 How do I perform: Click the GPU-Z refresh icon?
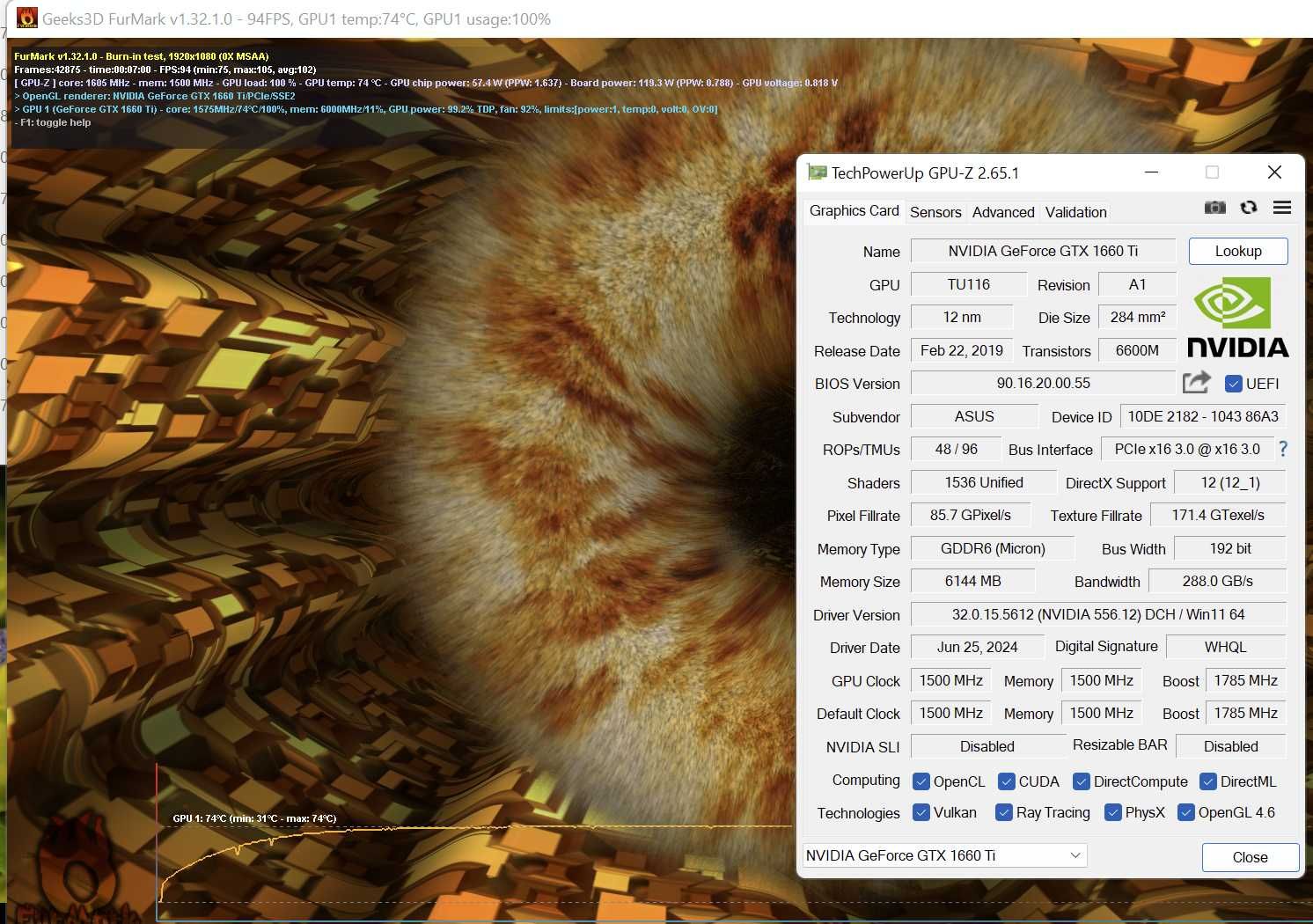pyautogui.click(x=1248, y=208)
